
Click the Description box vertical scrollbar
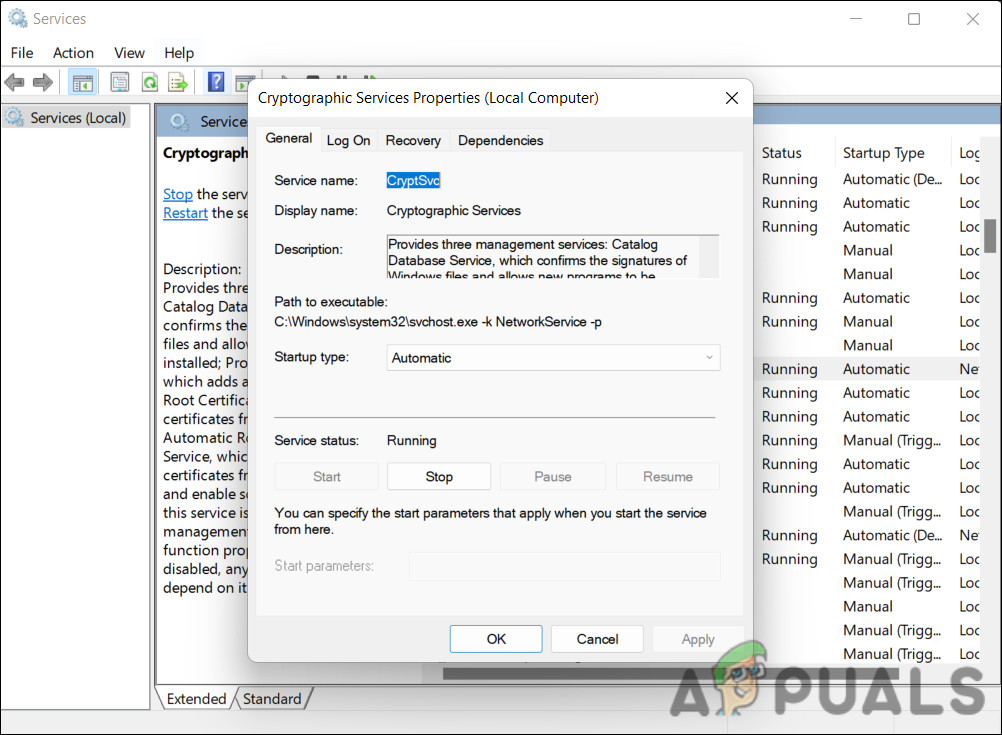(709, 257)
